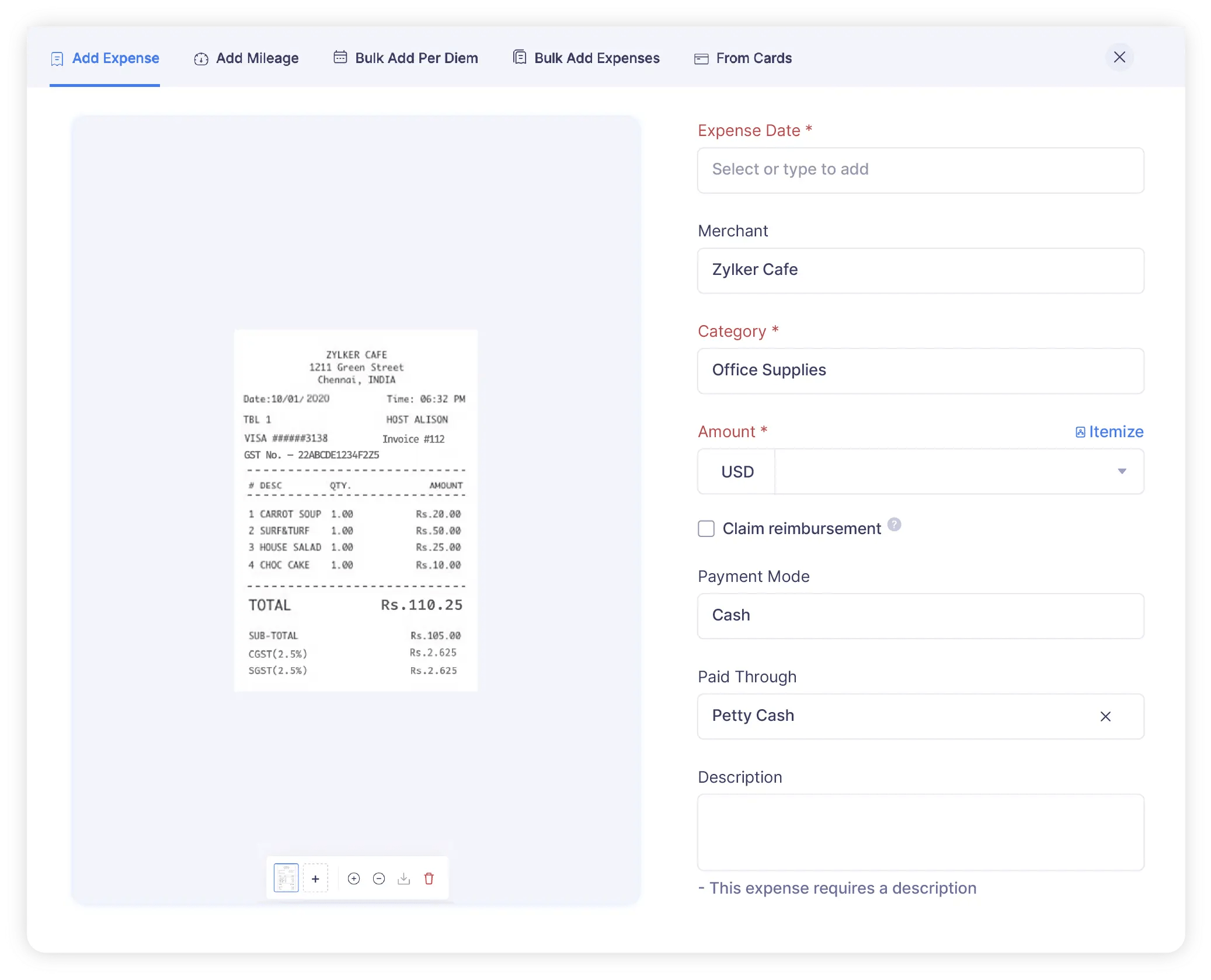Click the Itemize link

(1109, 432)
